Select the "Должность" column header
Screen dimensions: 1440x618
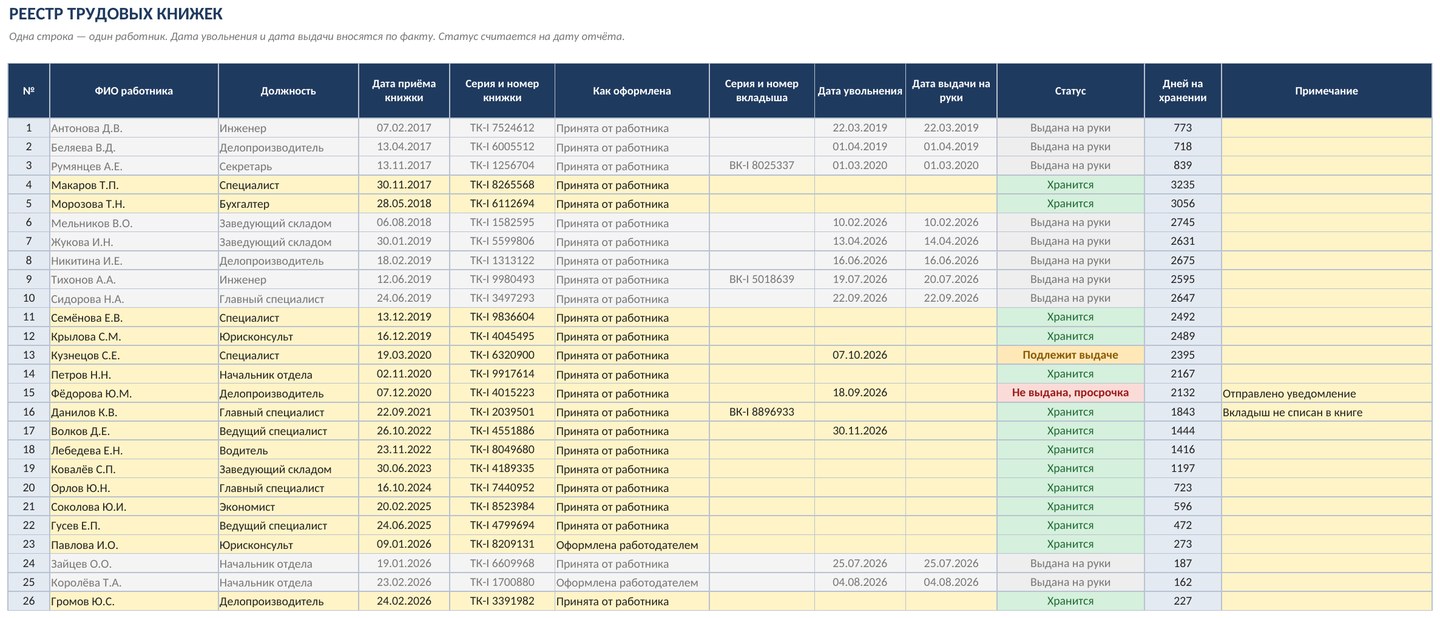coord(288,91)
